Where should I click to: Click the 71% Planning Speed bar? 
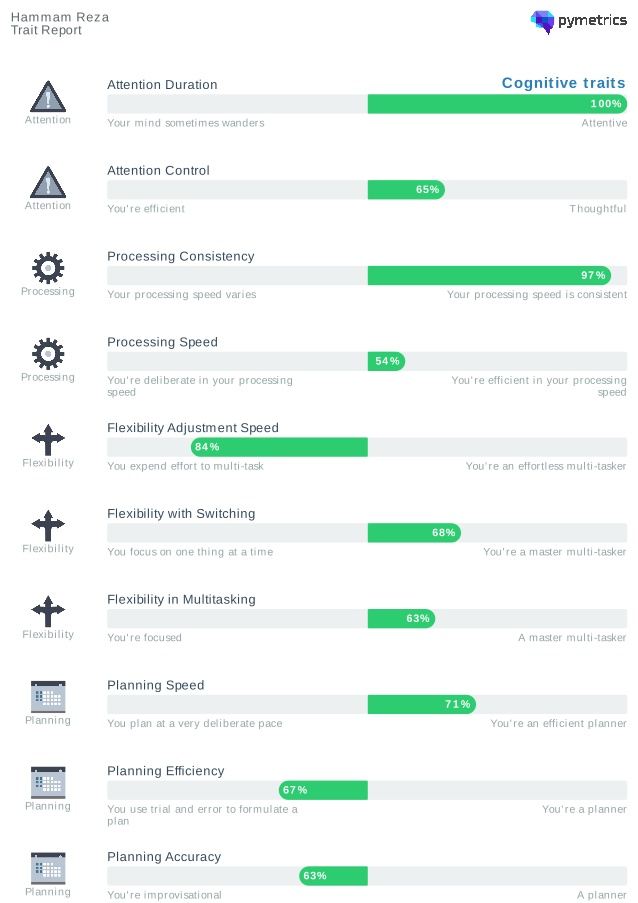pos(421,704)
